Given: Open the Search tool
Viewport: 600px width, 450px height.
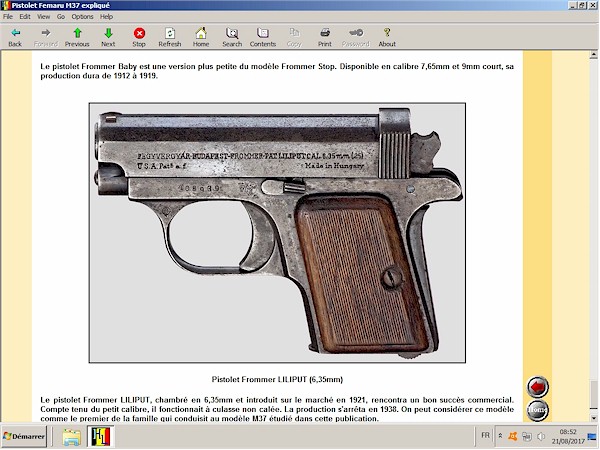Looking at the screenshot, I should (x=232, y=37).
